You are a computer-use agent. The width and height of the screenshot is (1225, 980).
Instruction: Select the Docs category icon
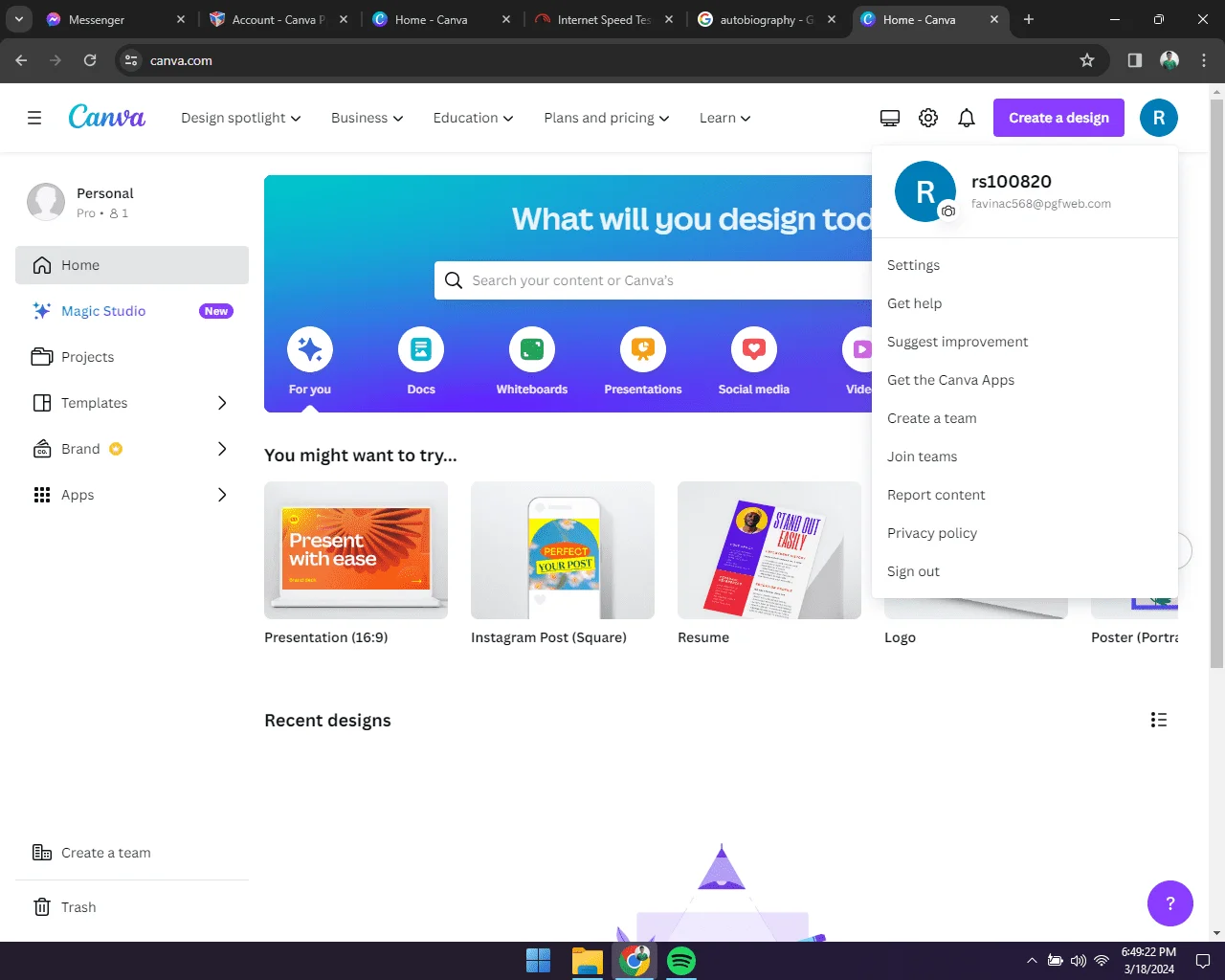pyautogui.click(x=421, y=349)
